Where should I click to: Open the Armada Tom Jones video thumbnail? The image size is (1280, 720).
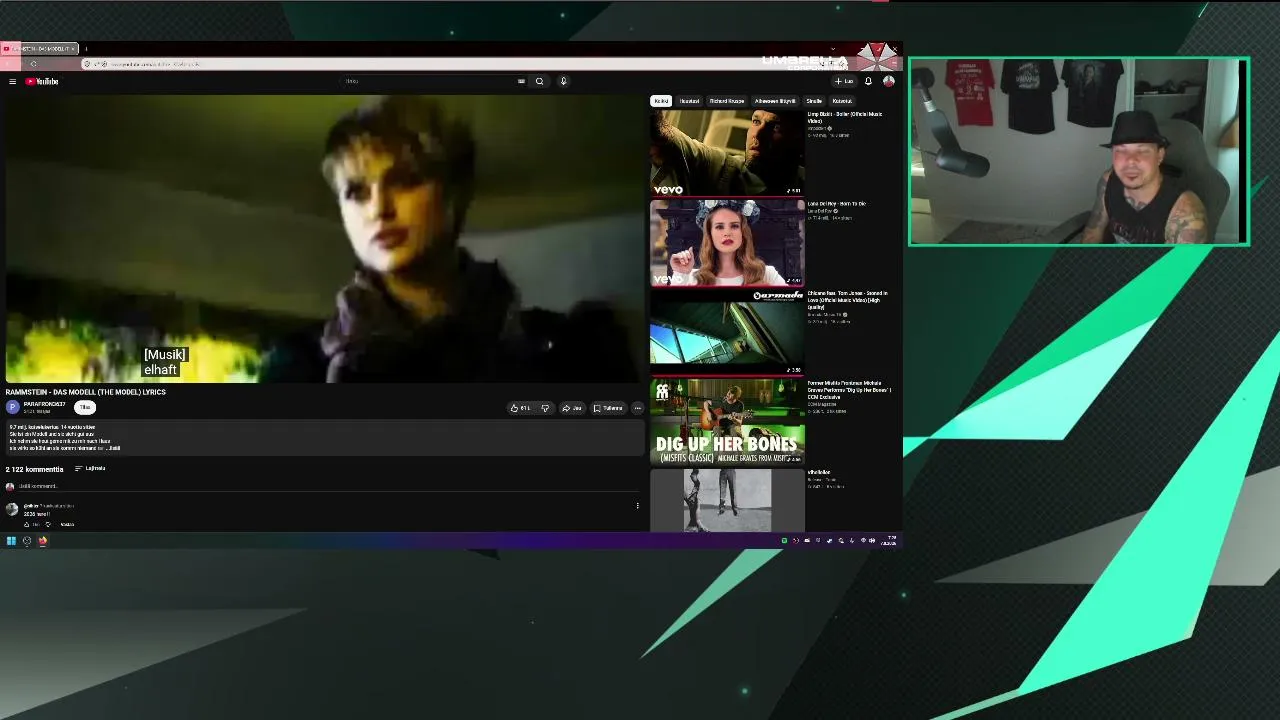coord(727,333)
